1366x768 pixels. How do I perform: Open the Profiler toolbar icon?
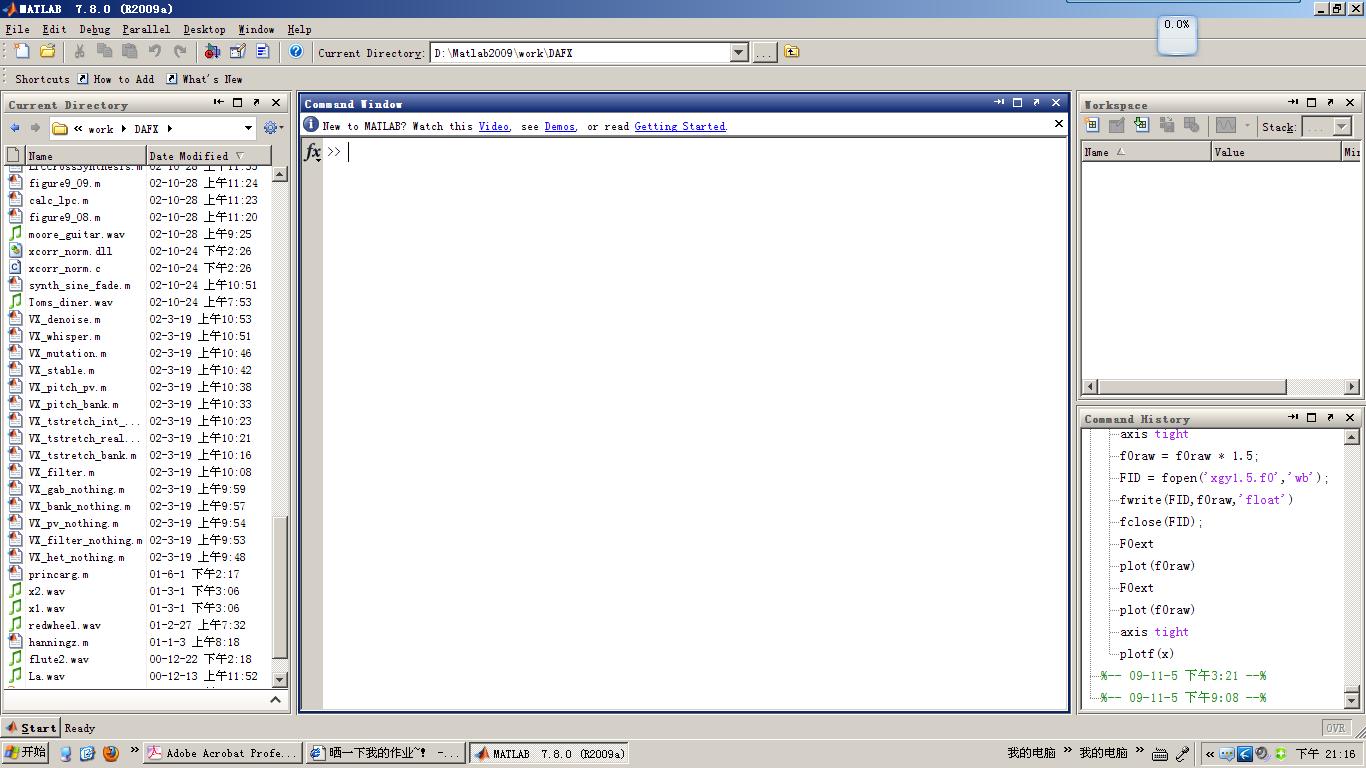263,52
